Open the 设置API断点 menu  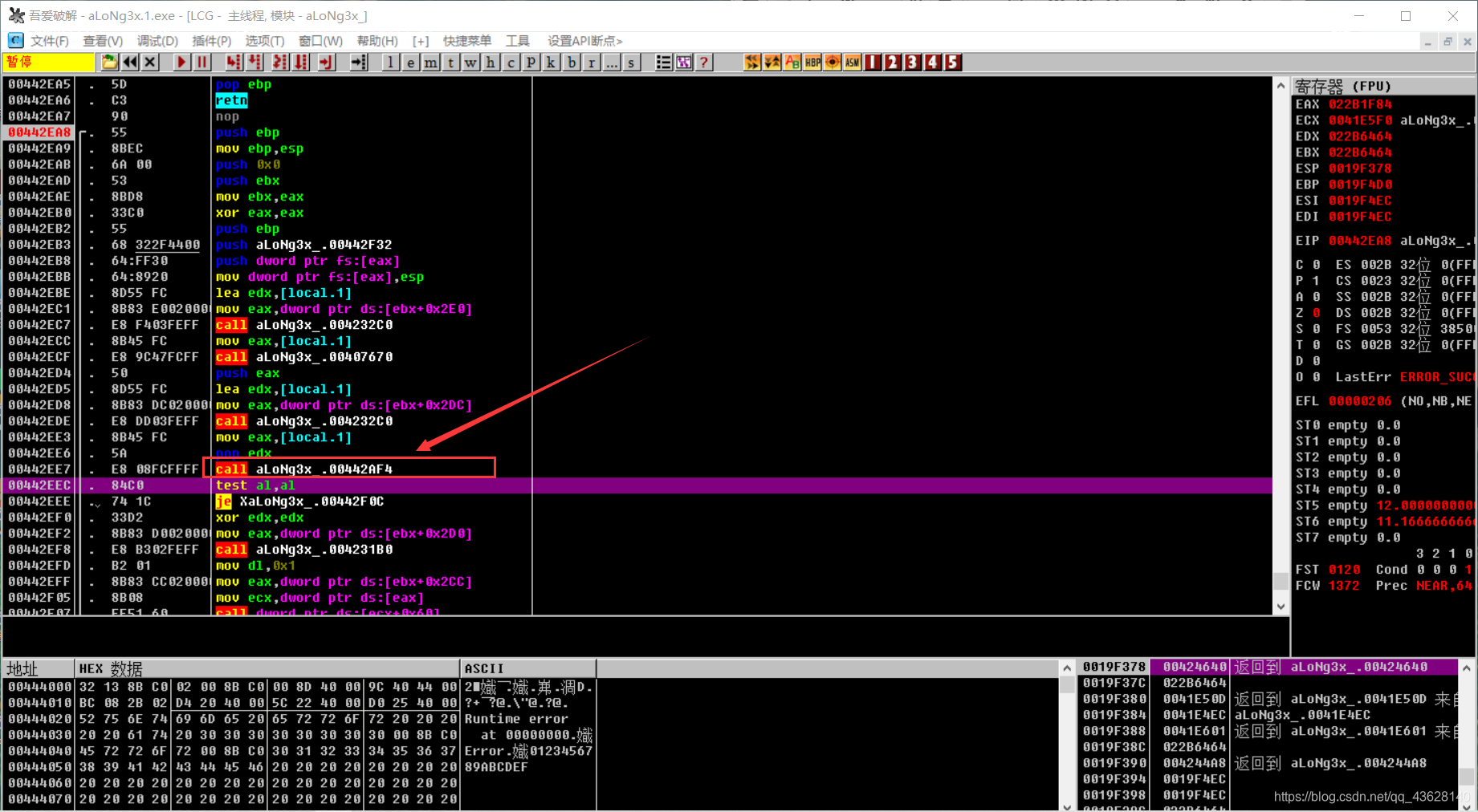tap(584, 41)
